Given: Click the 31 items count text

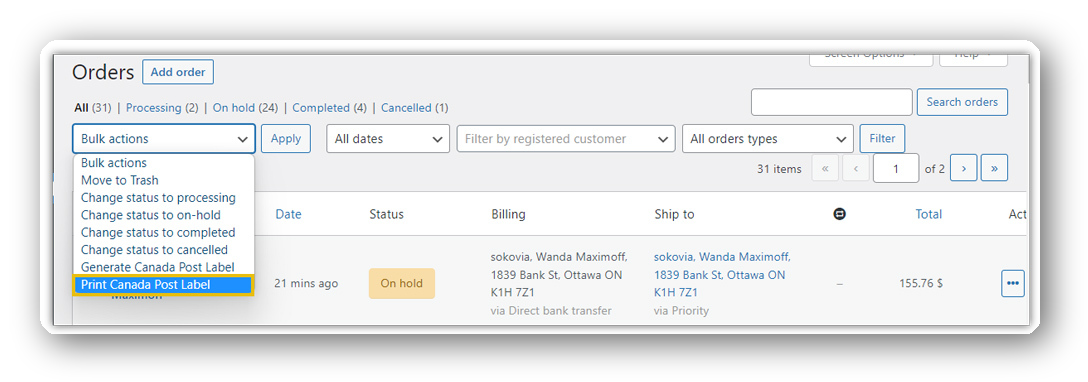Looking at the screenshot, I should coord(779,168).
